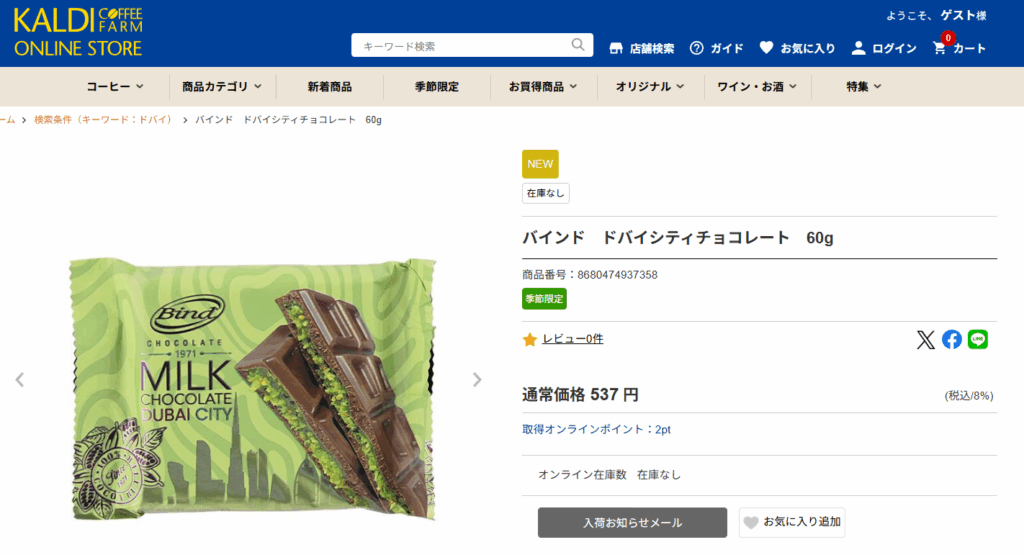Click 入荷お知らせメール button
Viewport: 1024px width, 555px height.
click(632, 522)
